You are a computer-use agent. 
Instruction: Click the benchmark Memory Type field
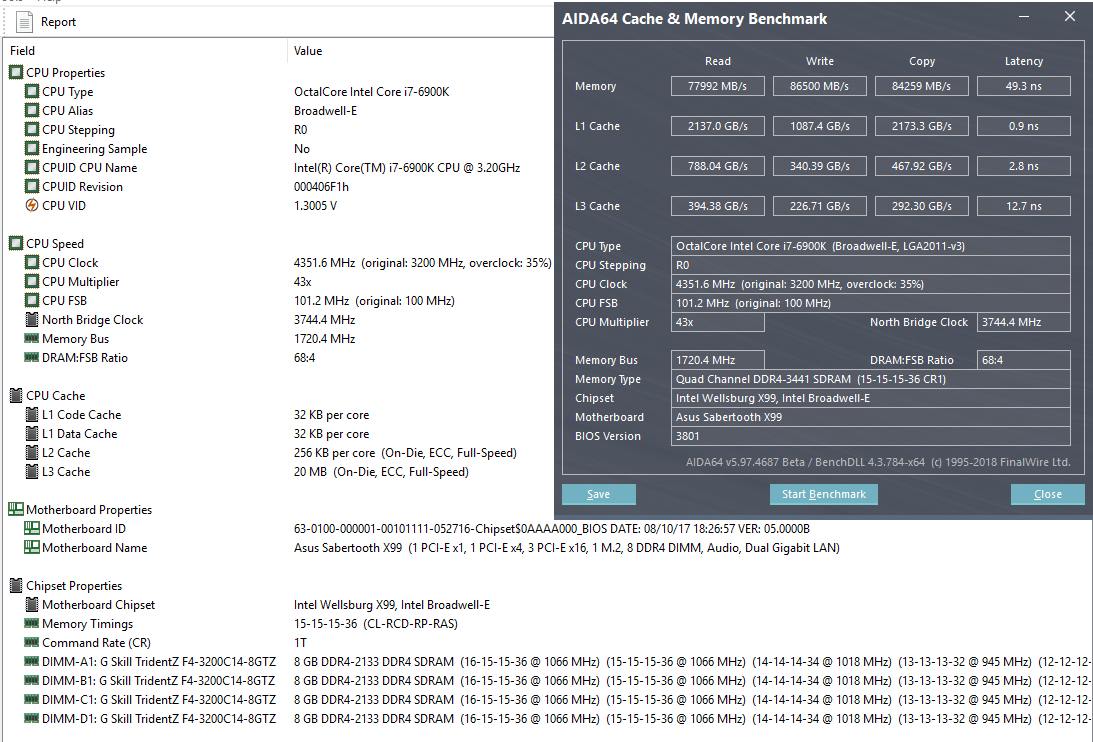(871, 379)
